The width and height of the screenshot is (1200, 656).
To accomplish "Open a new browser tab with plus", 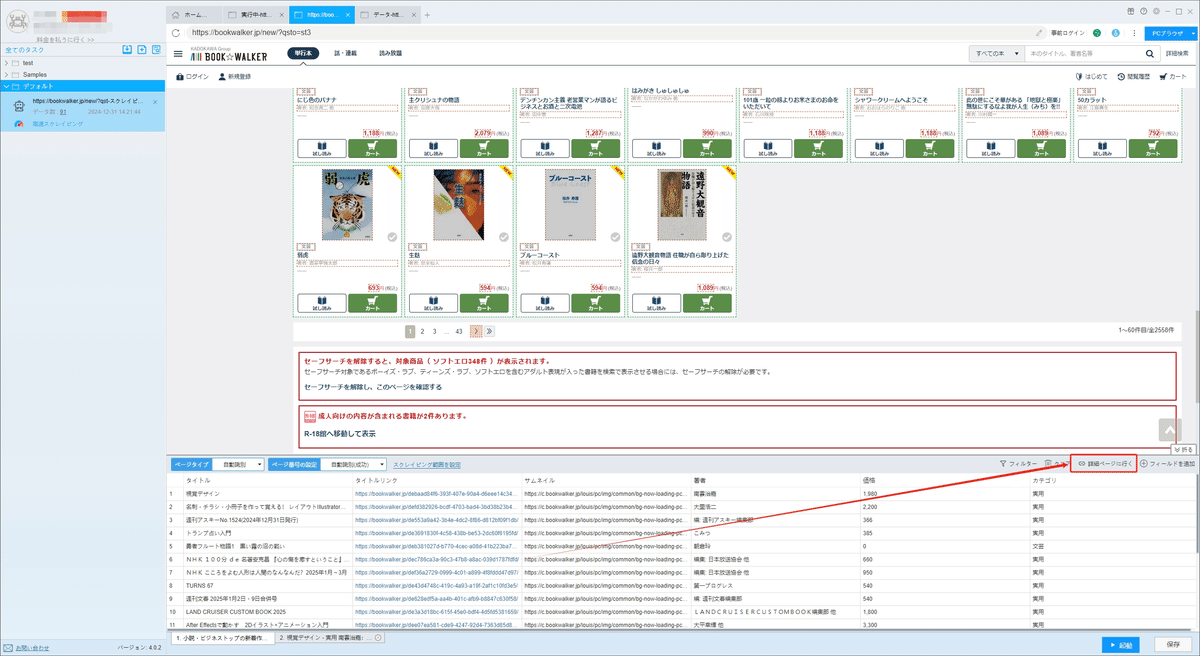I will click(x=428, y=15).
